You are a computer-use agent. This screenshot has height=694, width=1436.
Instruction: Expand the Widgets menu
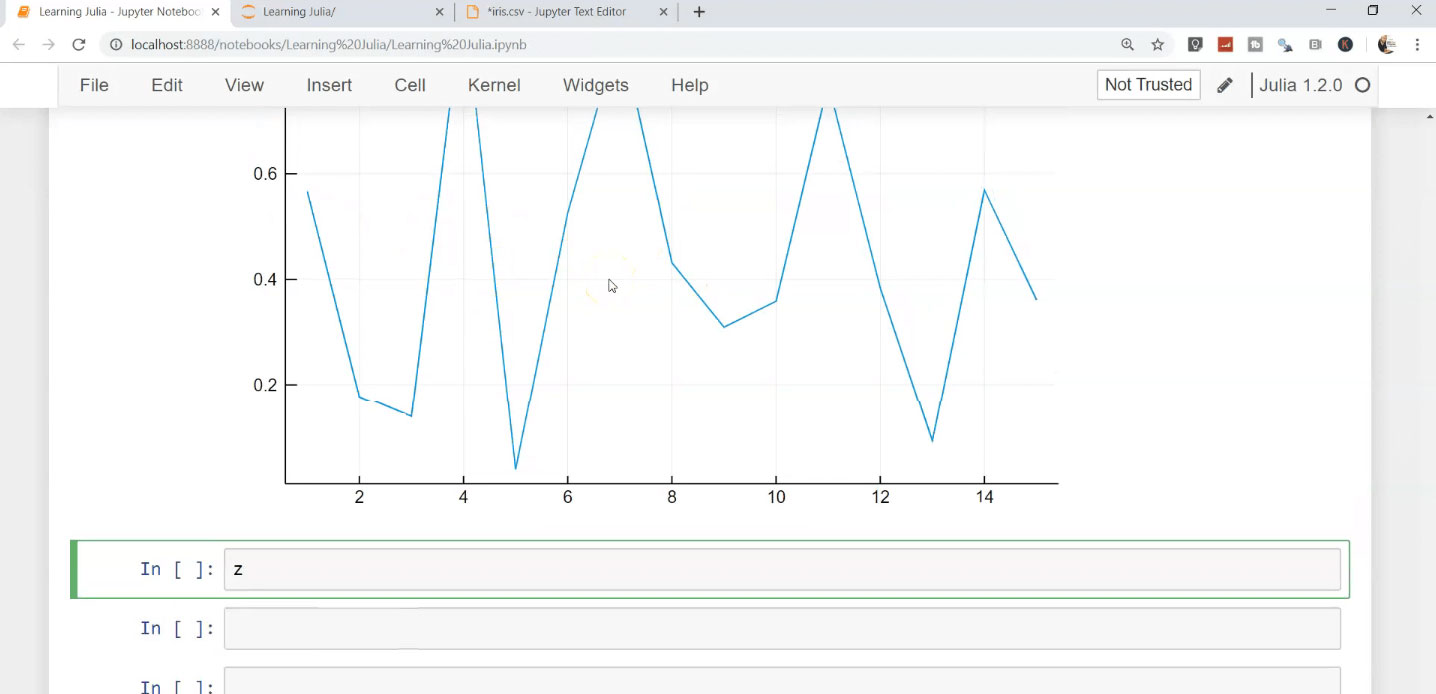(x=595, y=85)
